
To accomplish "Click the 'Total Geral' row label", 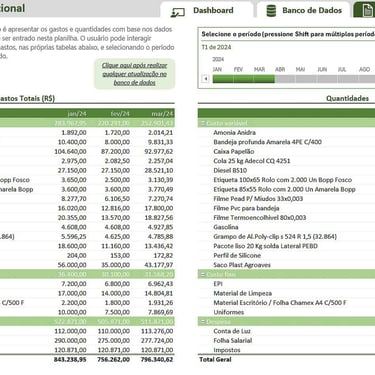I will tap(215, 360).
